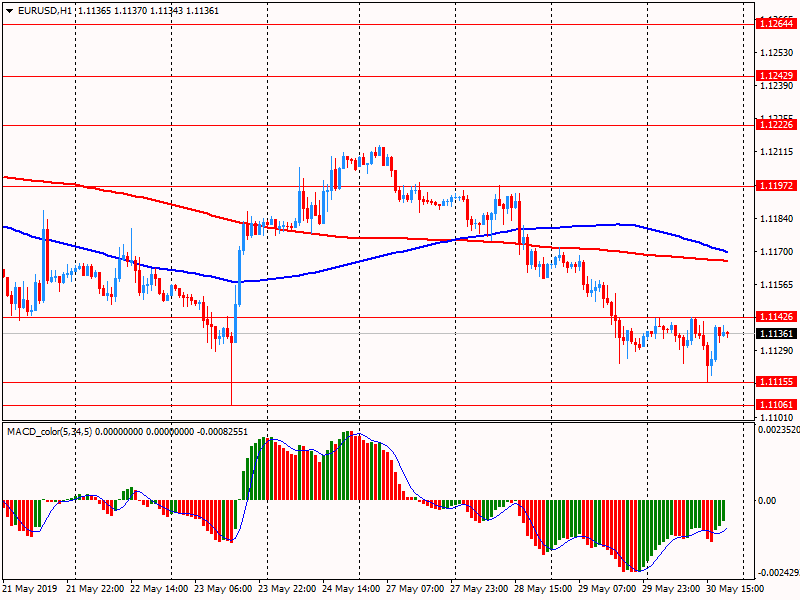
Task: Select the 1.11426 red price level tag
Action: (775, 317)
